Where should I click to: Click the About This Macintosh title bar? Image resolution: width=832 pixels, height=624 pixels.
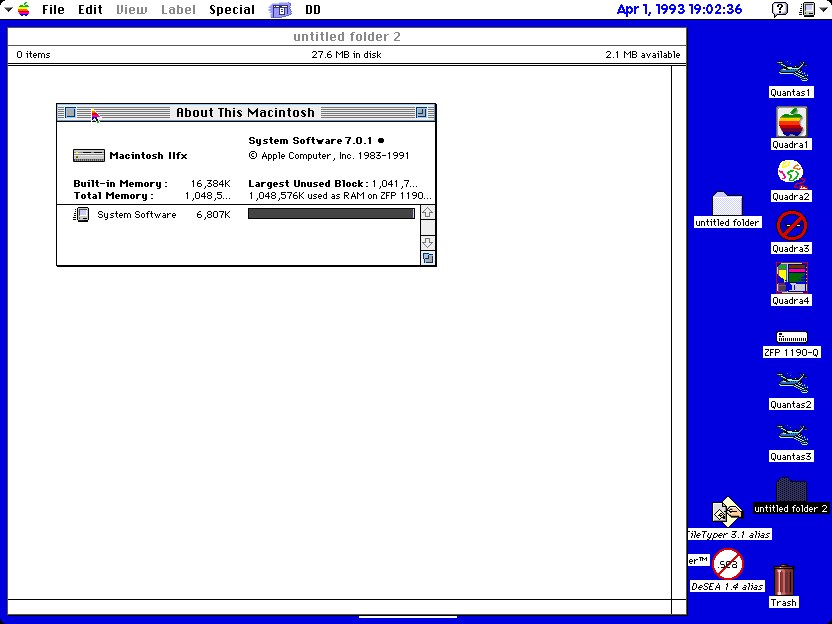pos(246,112)
